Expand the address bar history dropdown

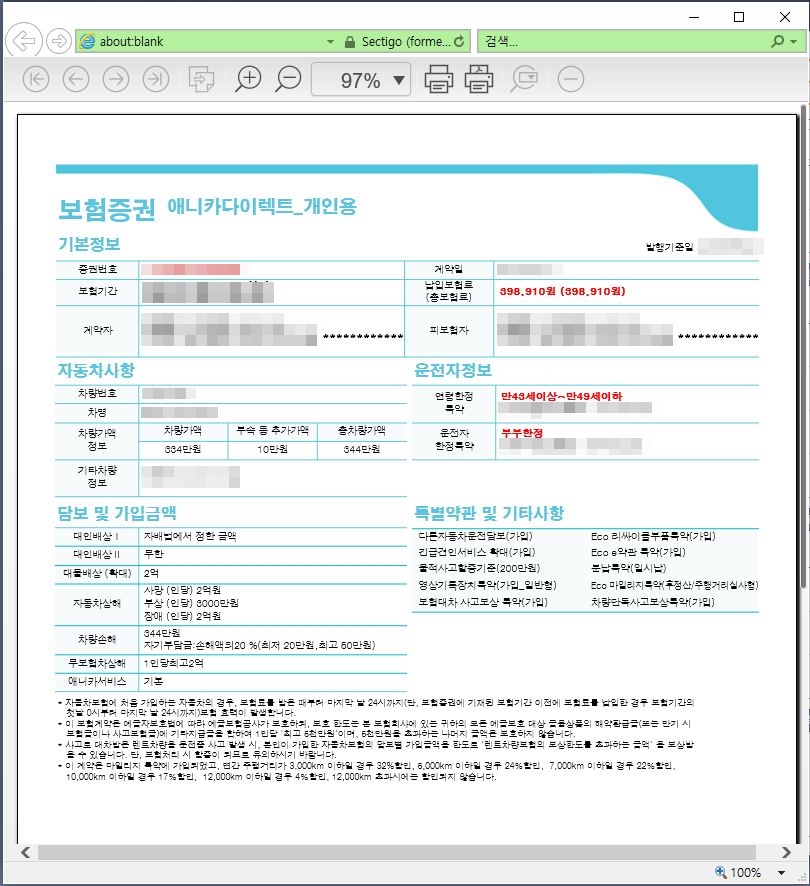click(x=331, y=42)
